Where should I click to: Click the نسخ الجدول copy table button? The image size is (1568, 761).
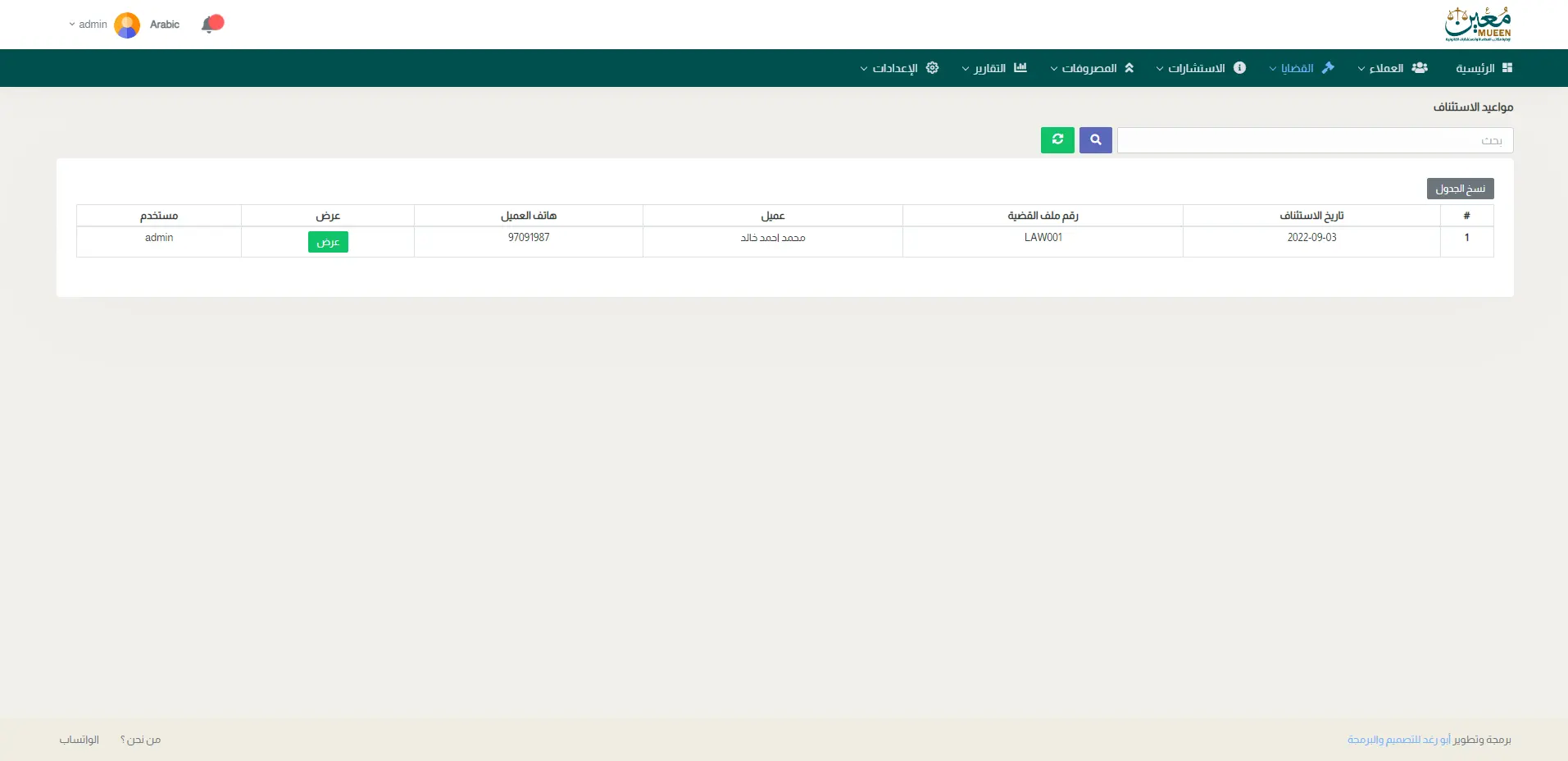[1460, 189]
